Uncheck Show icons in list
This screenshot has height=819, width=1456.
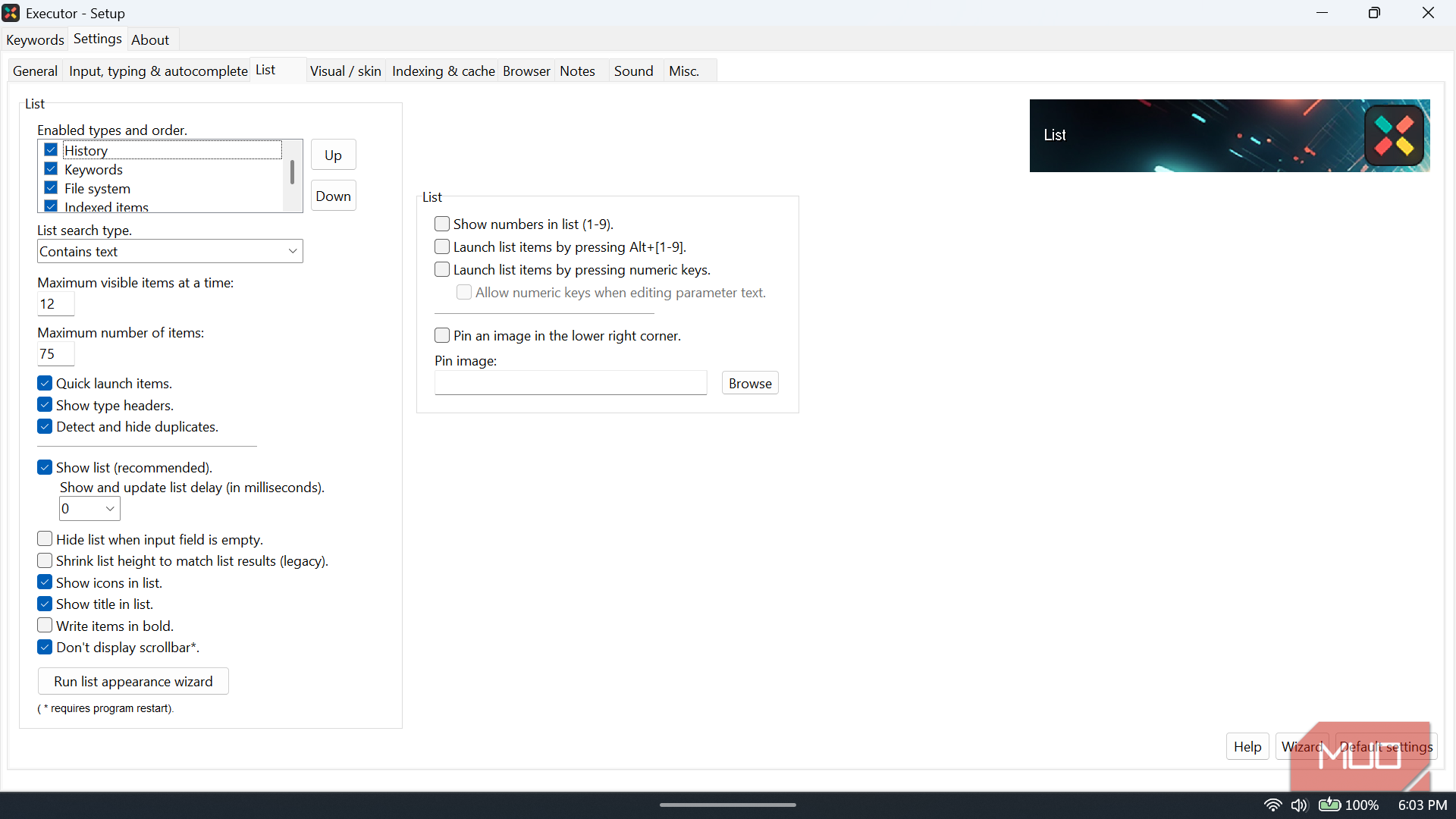pos(45,583)
